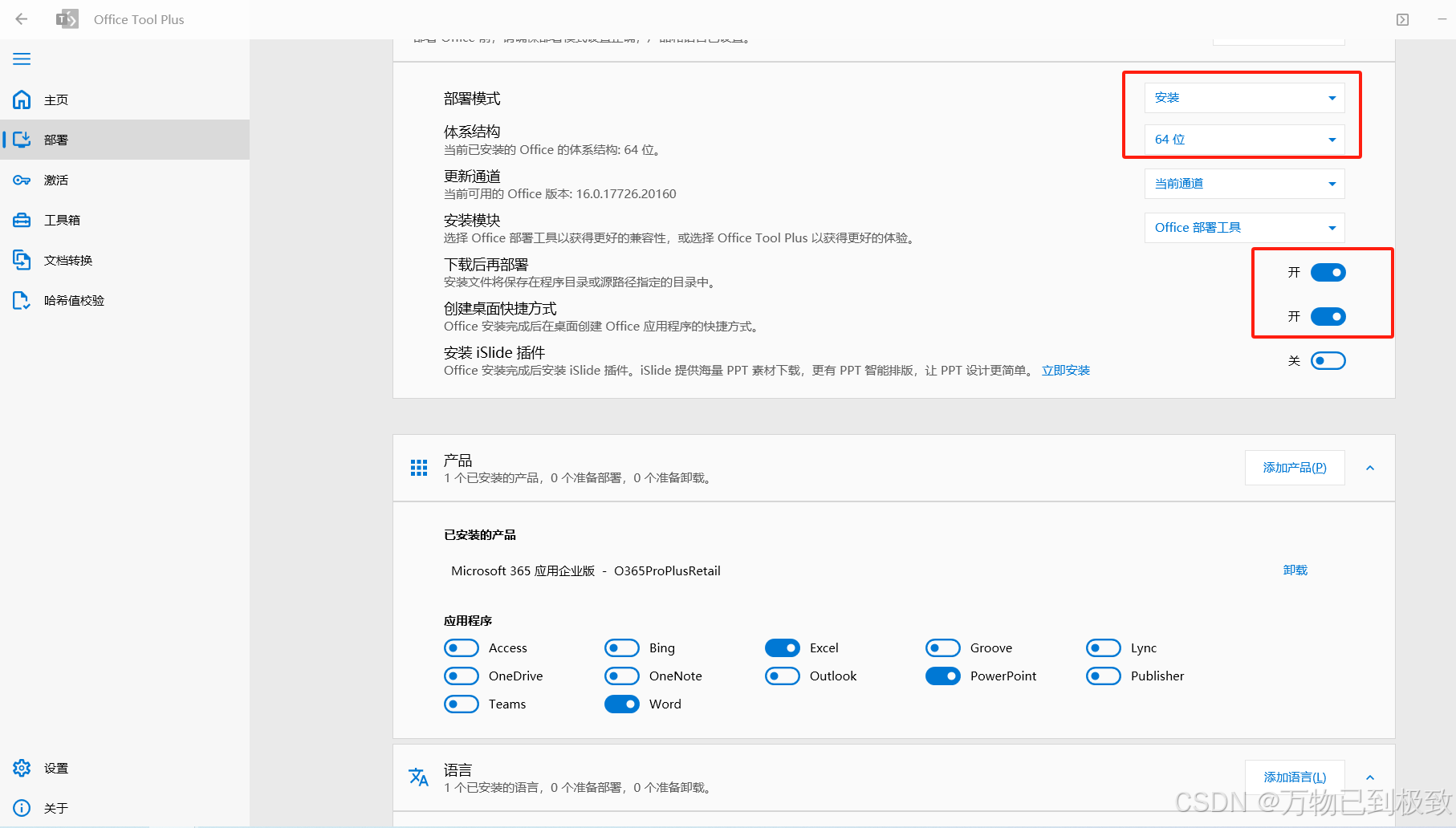Screen dimensions: 1456x828
Task: Disable the PowerPoint toggle
Action: [x=943, y=676]
